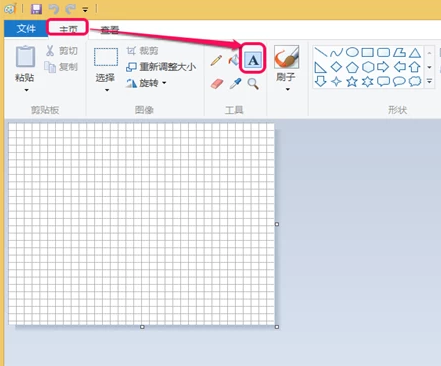Select the Fill with color bucket tool
441x366 pixels.
coord(233,60)
